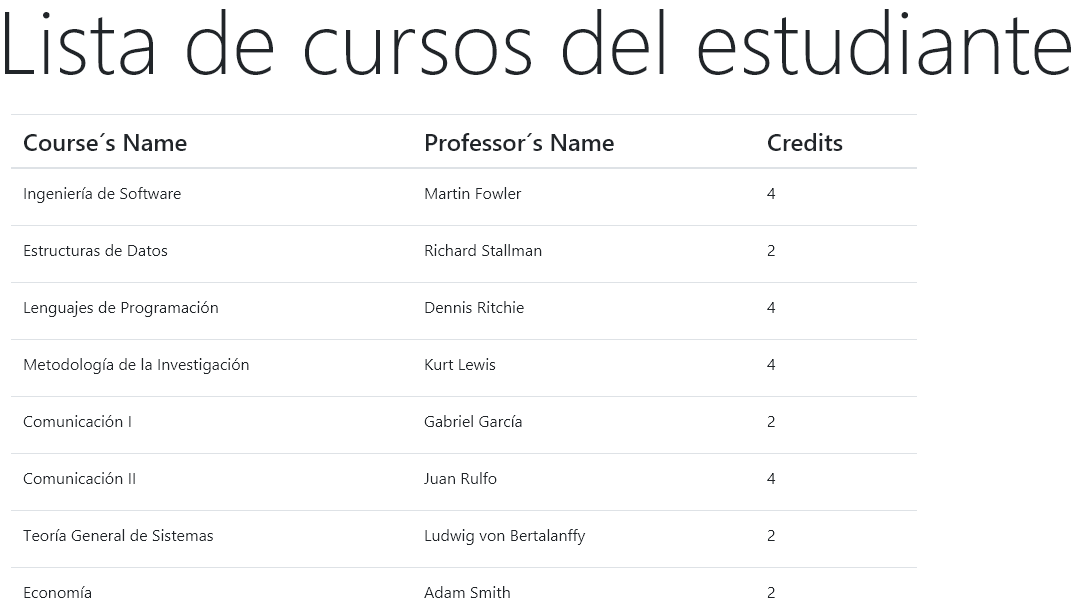Click the page title 'Lista de cursos del estudiante'
This screenshot has width=1085, height=611.
pos(536,47)
